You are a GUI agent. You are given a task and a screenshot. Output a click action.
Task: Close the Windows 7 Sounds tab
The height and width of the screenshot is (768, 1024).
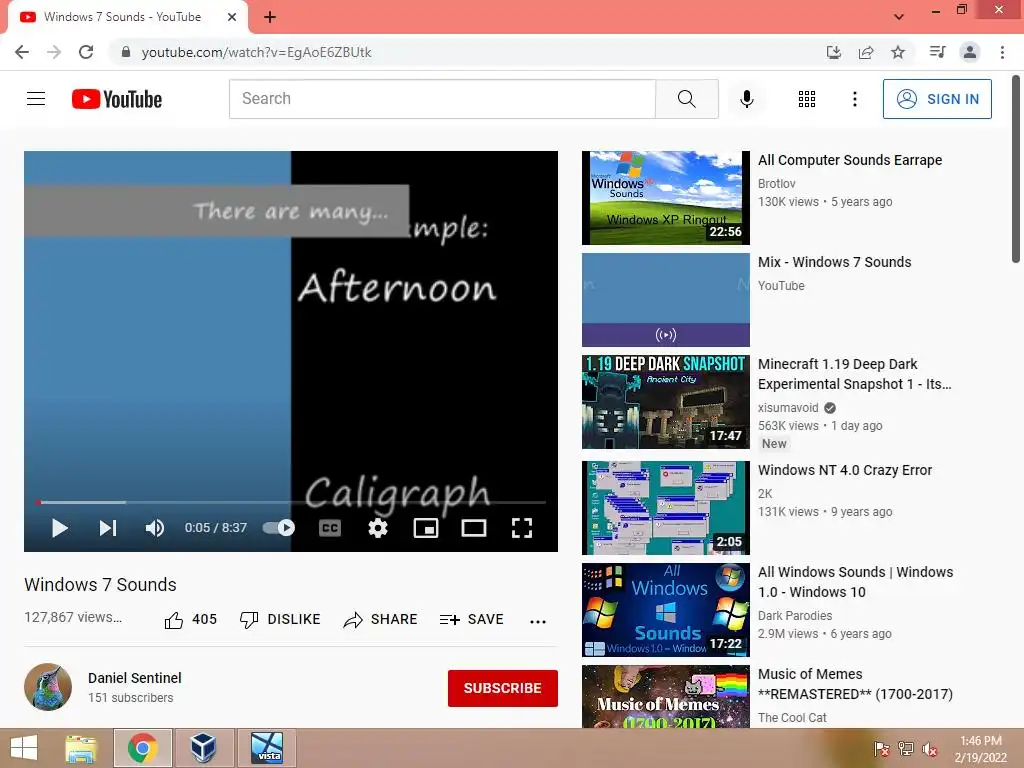(x=232, y=17)
